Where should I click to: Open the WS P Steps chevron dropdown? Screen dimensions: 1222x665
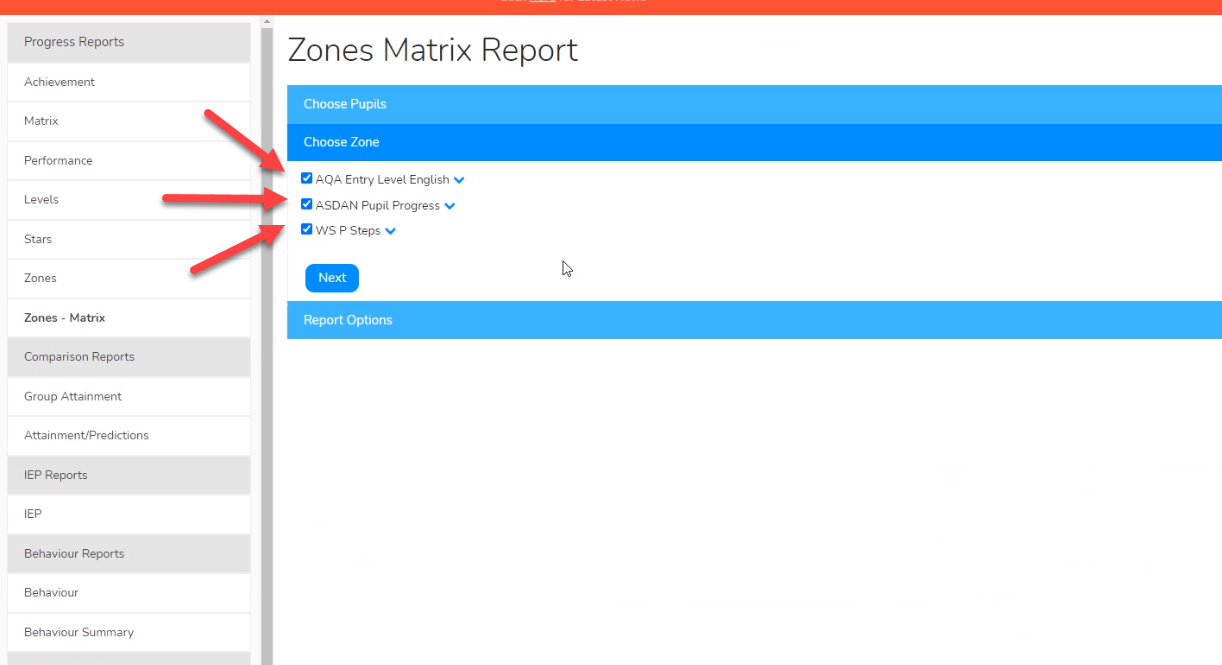coord(390,230)
